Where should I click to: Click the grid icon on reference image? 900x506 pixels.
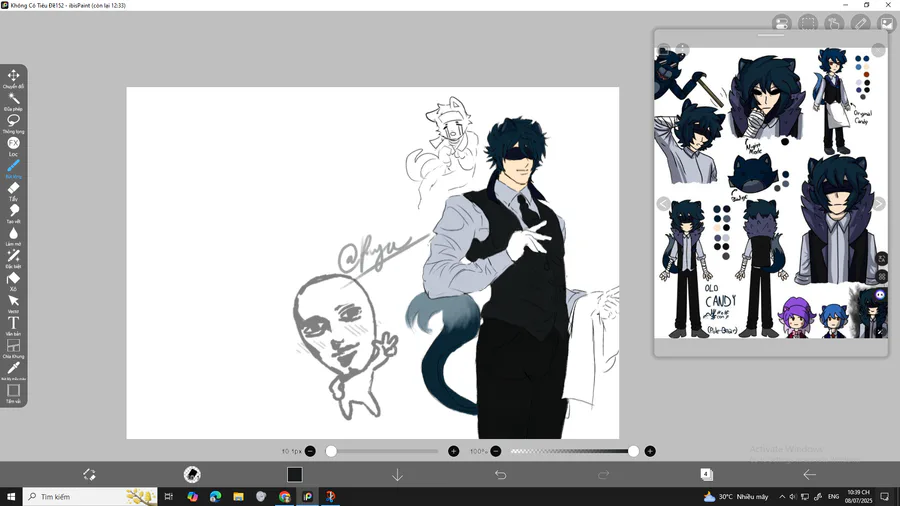882,277
